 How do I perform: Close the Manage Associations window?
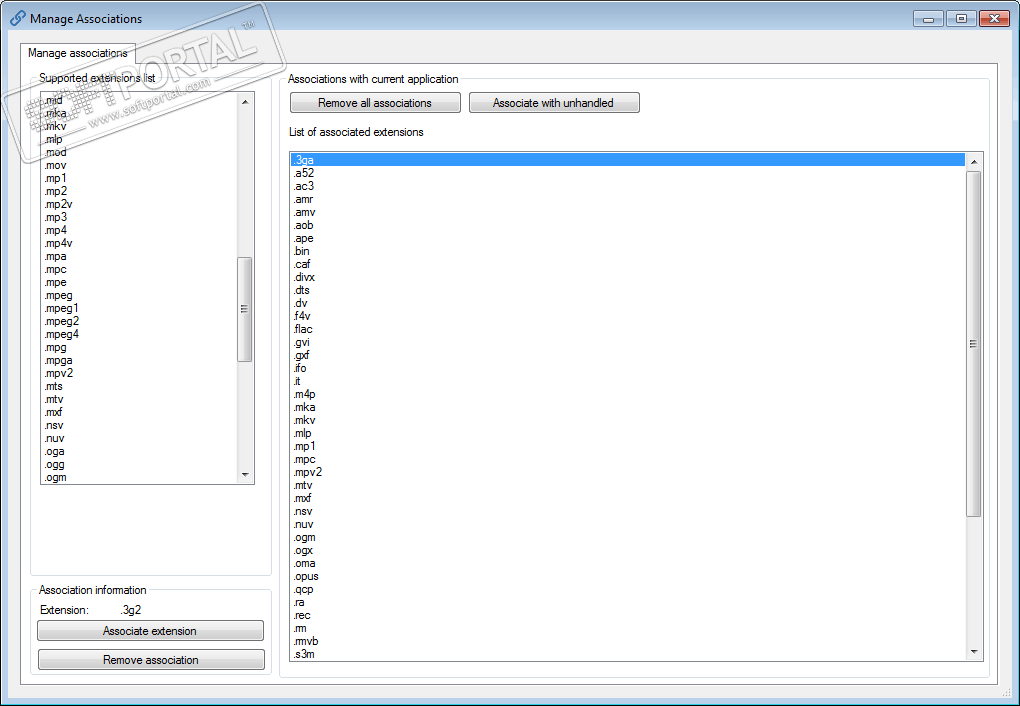pos(995,19)
